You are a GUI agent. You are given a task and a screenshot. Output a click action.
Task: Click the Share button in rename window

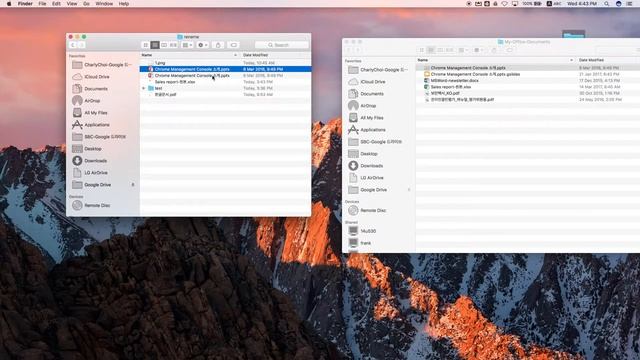point(218,45)
